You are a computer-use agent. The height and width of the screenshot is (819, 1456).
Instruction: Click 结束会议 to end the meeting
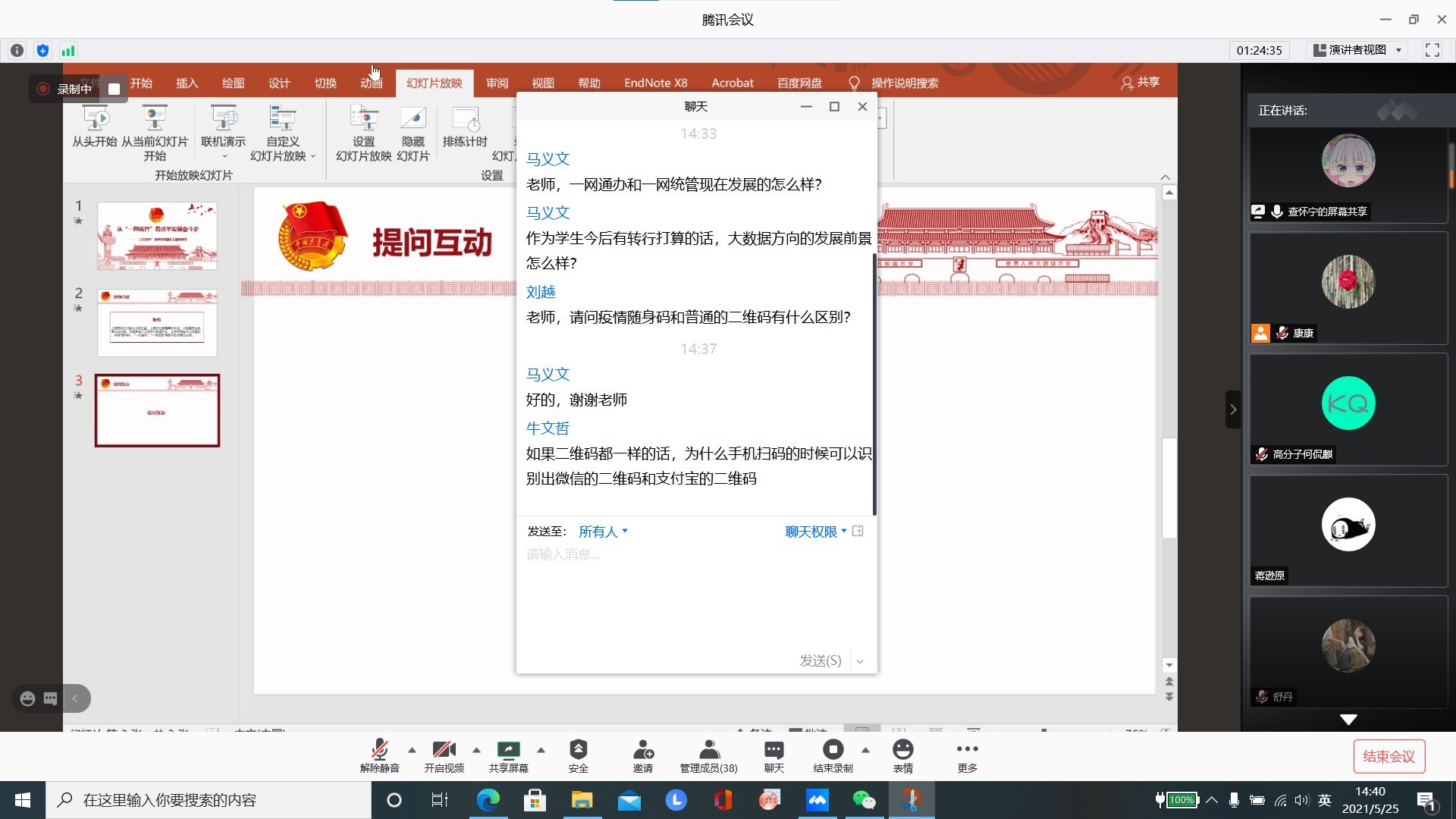pos(1389,756)
